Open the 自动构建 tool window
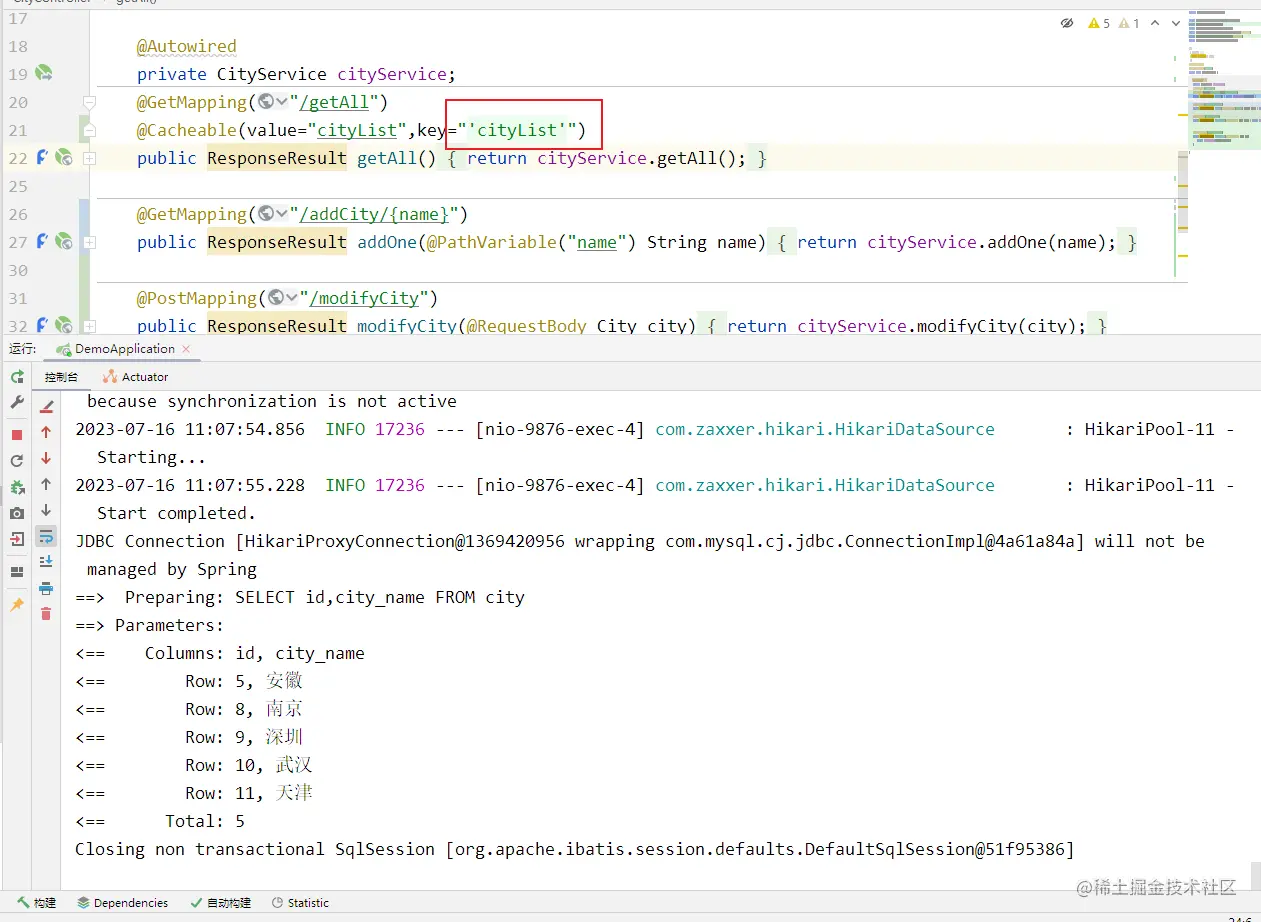This screenshot has height=922, width=1261. (219, 902)
